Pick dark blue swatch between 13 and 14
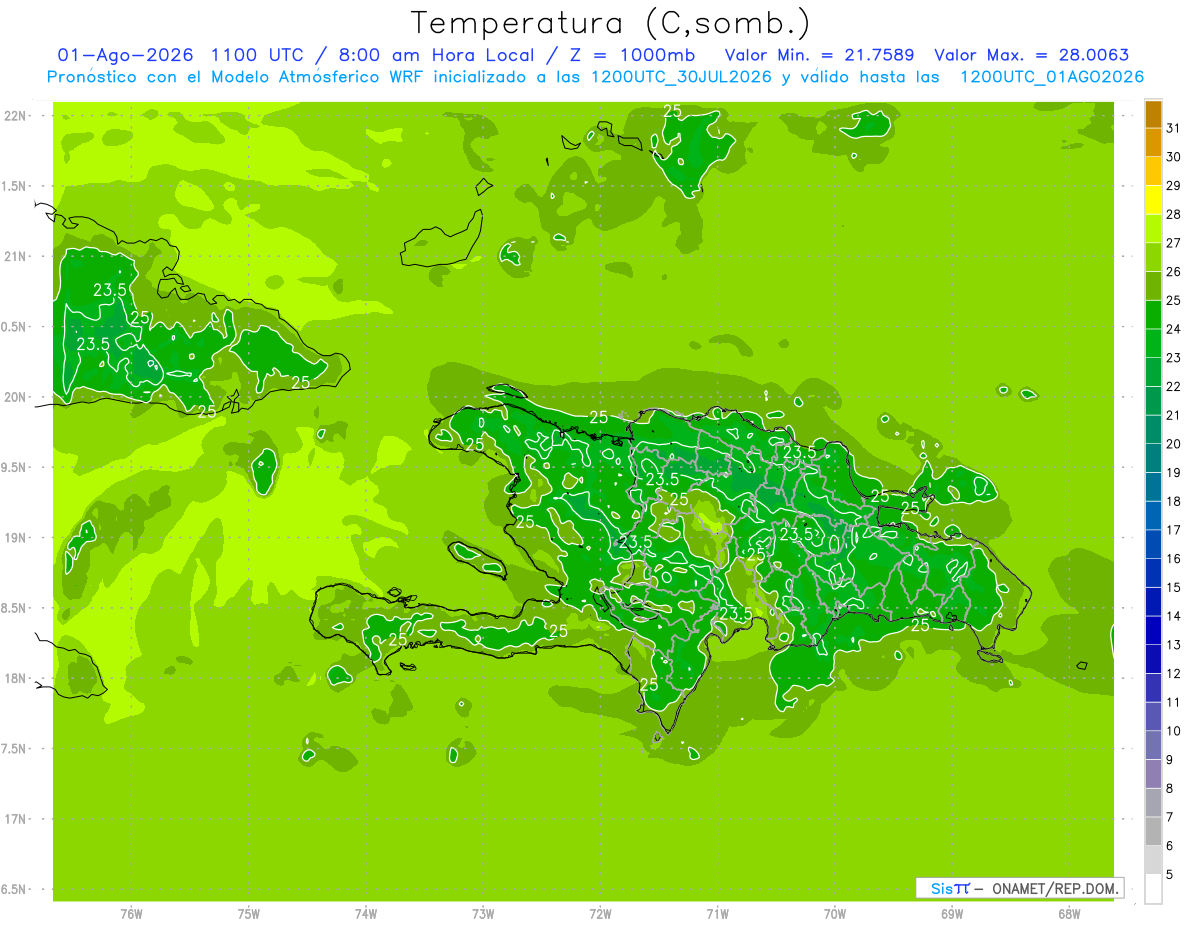The width and height of the screenshot is (1200, 927). click(x=1154, y=631)
